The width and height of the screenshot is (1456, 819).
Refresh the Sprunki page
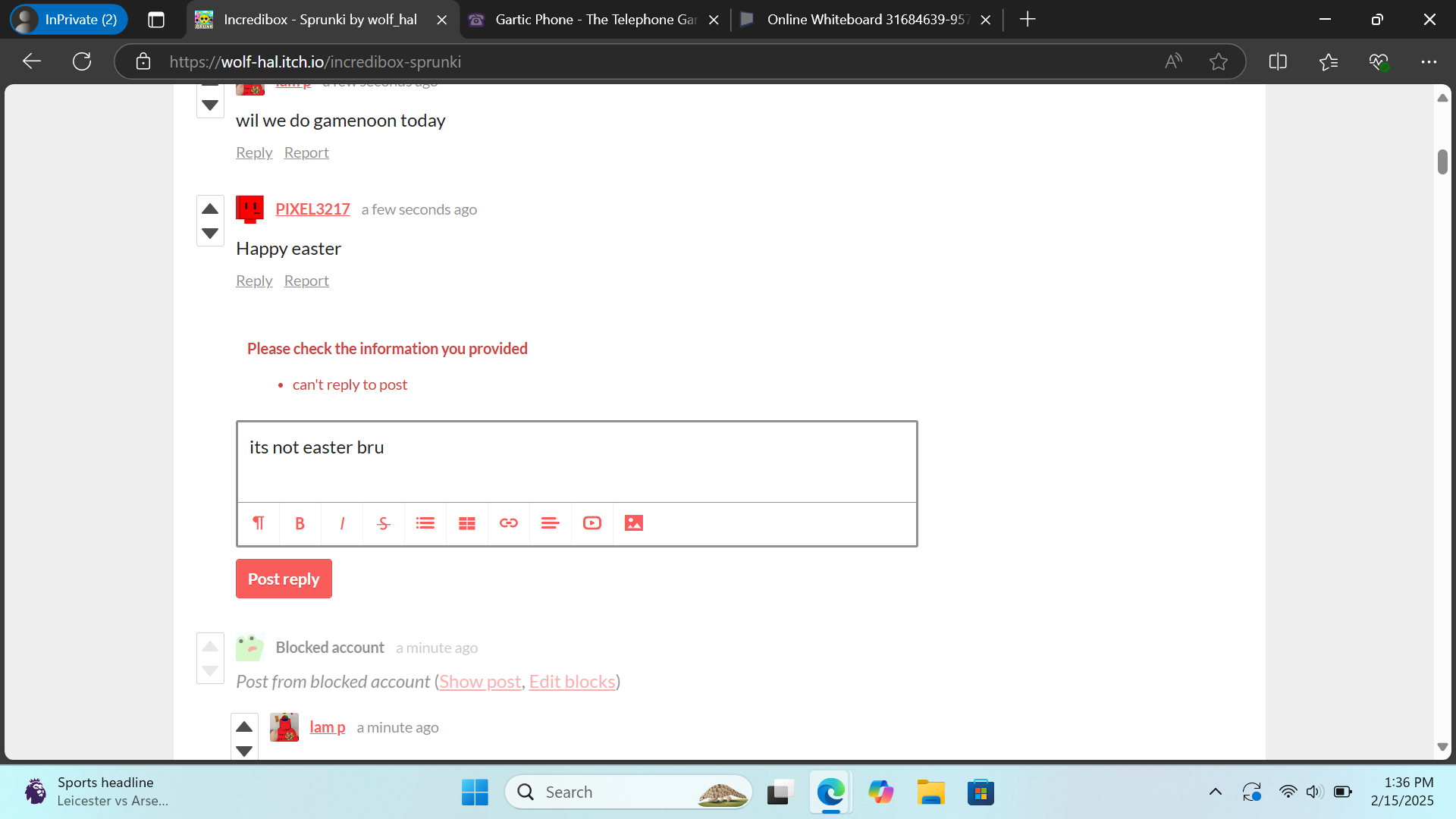(82, 61)
